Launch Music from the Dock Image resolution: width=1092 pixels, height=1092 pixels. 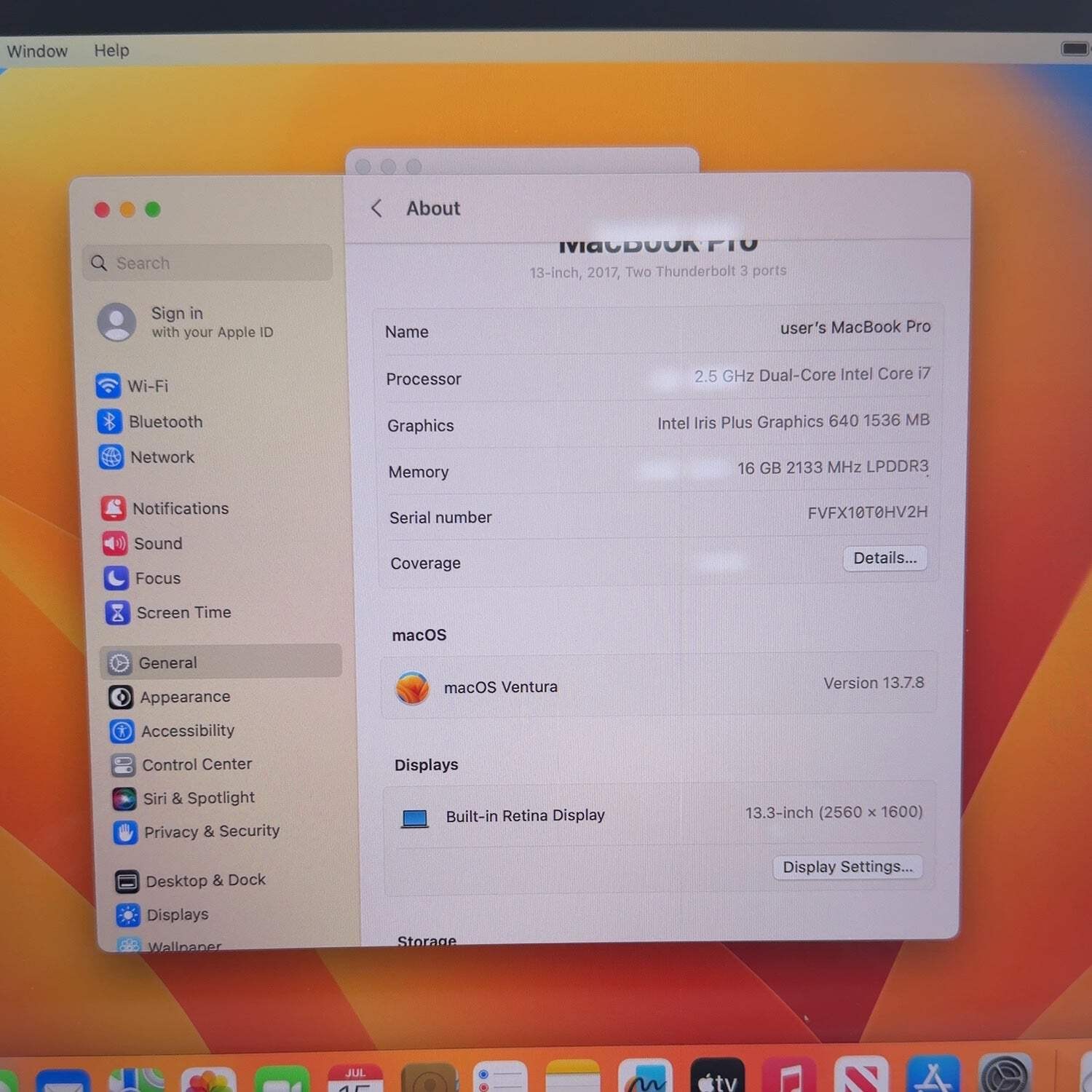tap(789, 1074)
